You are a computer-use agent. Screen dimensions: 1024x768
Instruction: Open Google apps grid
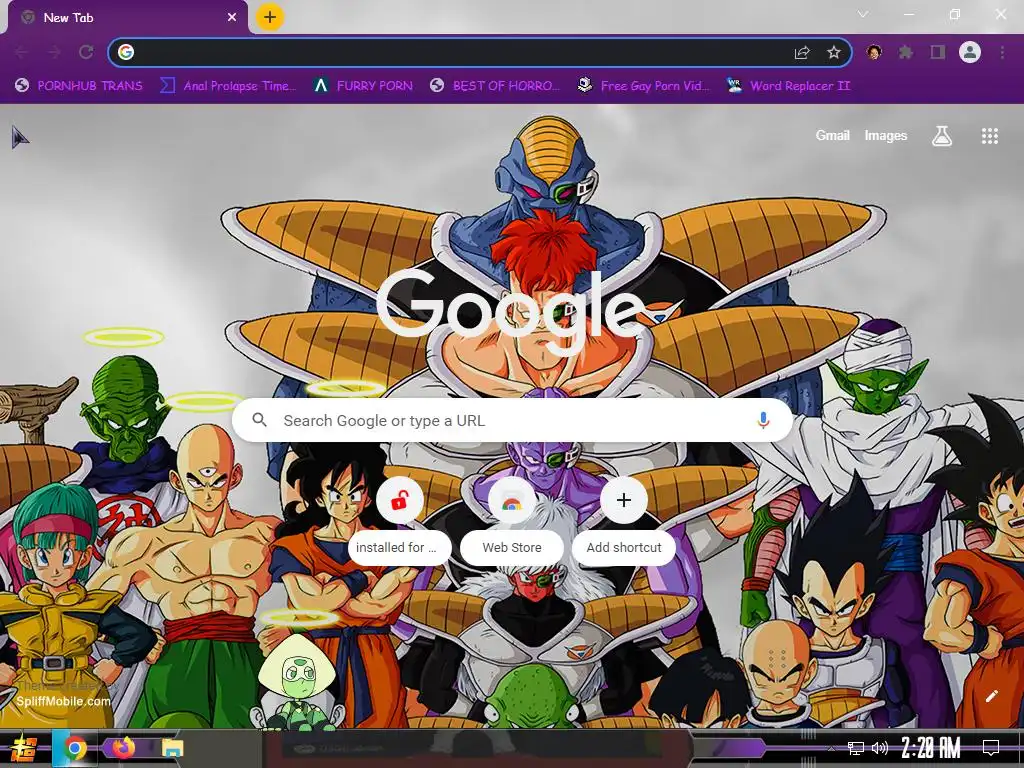pyautogui.click(x=990, y=136)
